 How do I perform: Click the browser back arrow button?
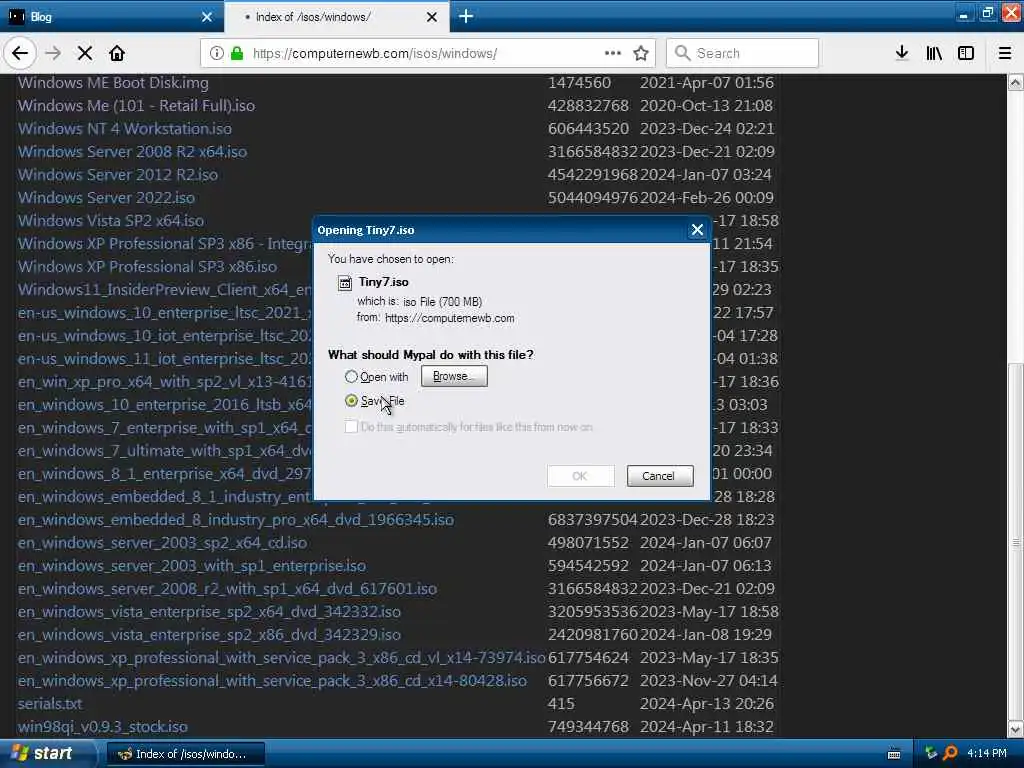[20, 53]
